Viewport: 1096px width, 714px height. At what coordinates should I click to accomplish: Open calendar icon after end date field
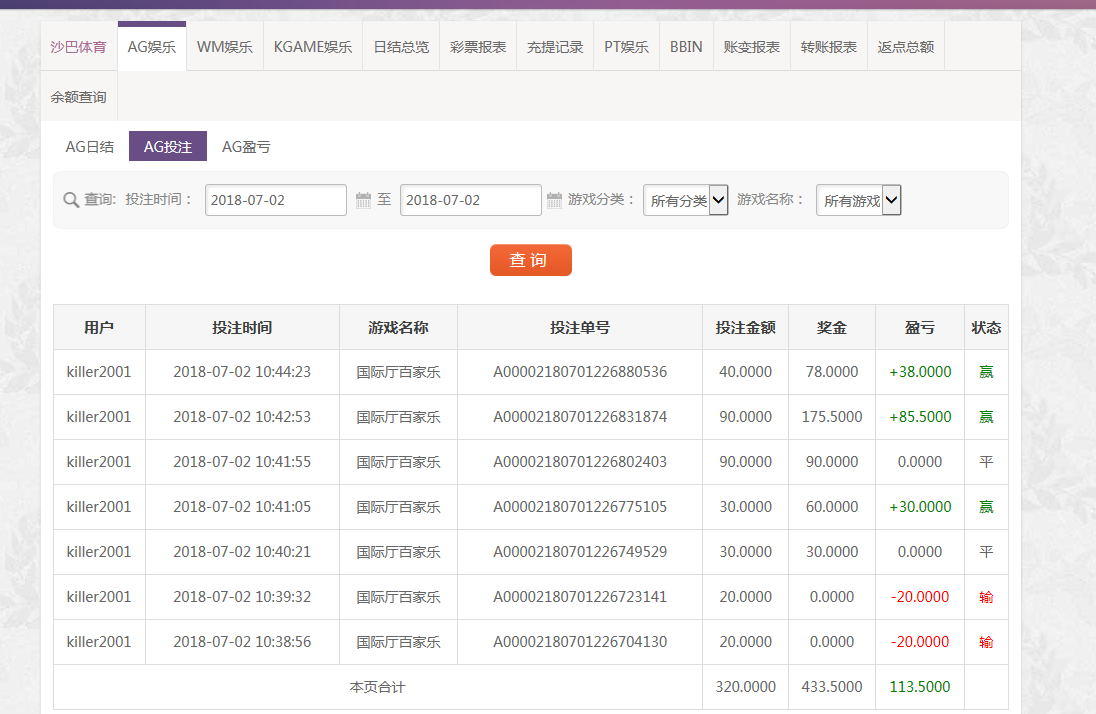tap(554, 201)
